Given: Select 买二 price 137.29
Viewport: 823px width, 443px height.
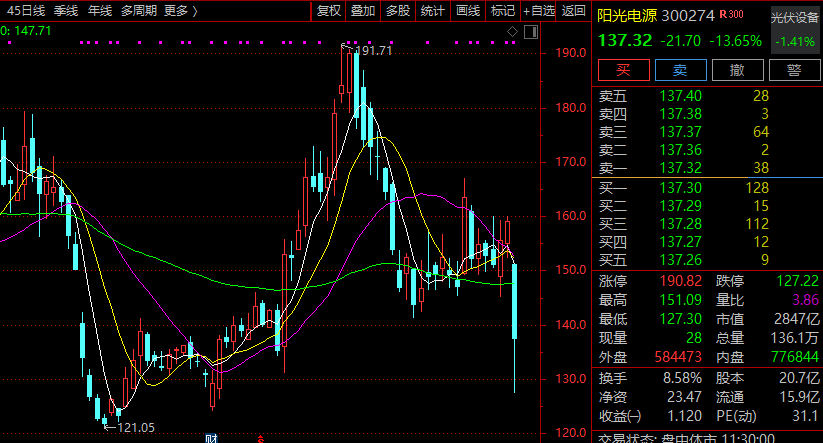Looking at the screenshot, I should click(x=680, y=206).
